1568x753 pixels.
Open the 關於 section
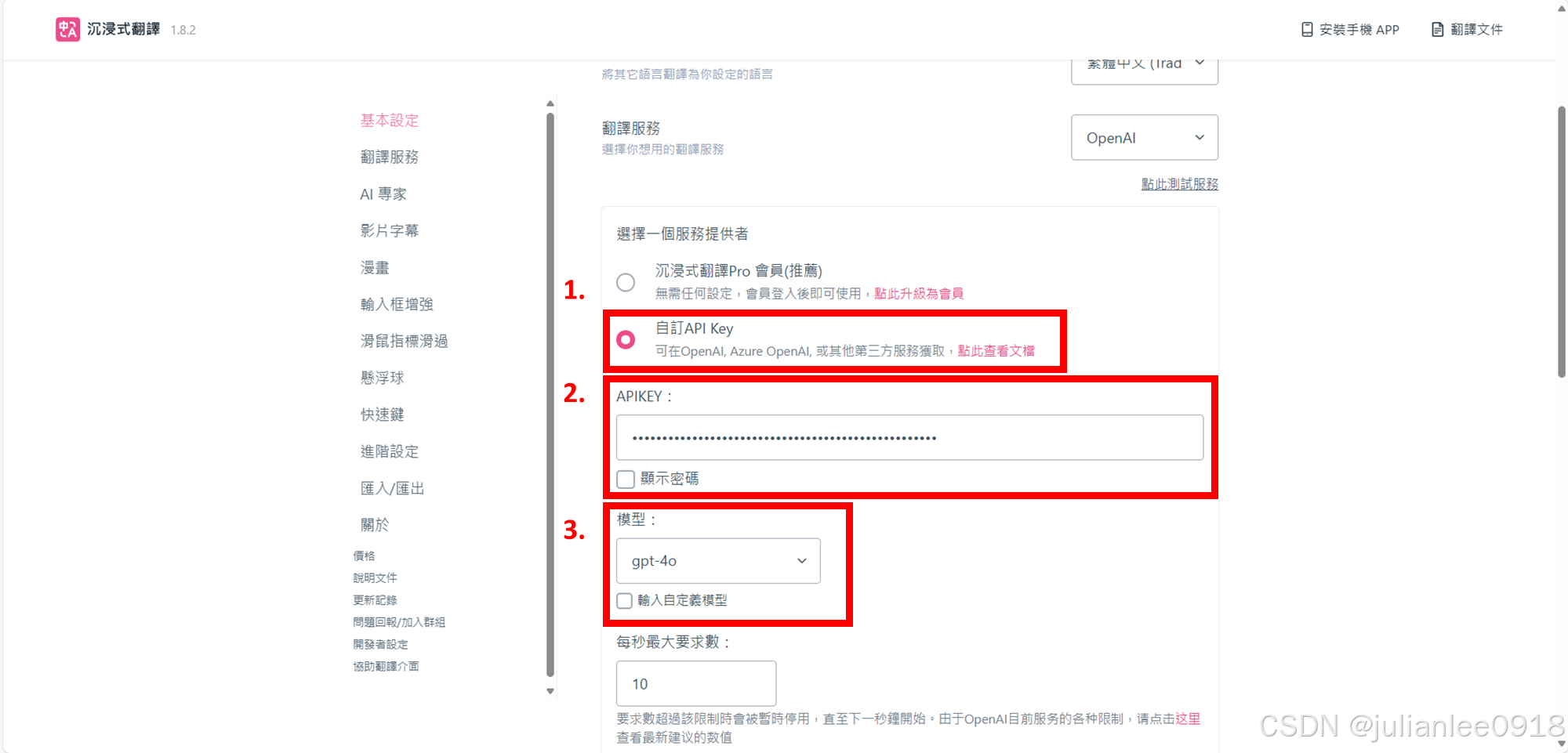coord(375,525)
